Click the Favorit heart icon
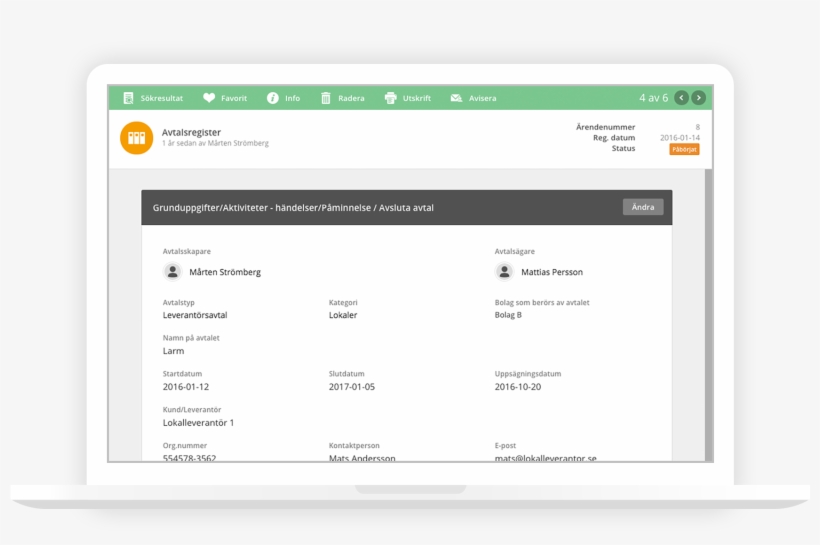This screenshot has width=820, height=545. (x=209, y=98)
